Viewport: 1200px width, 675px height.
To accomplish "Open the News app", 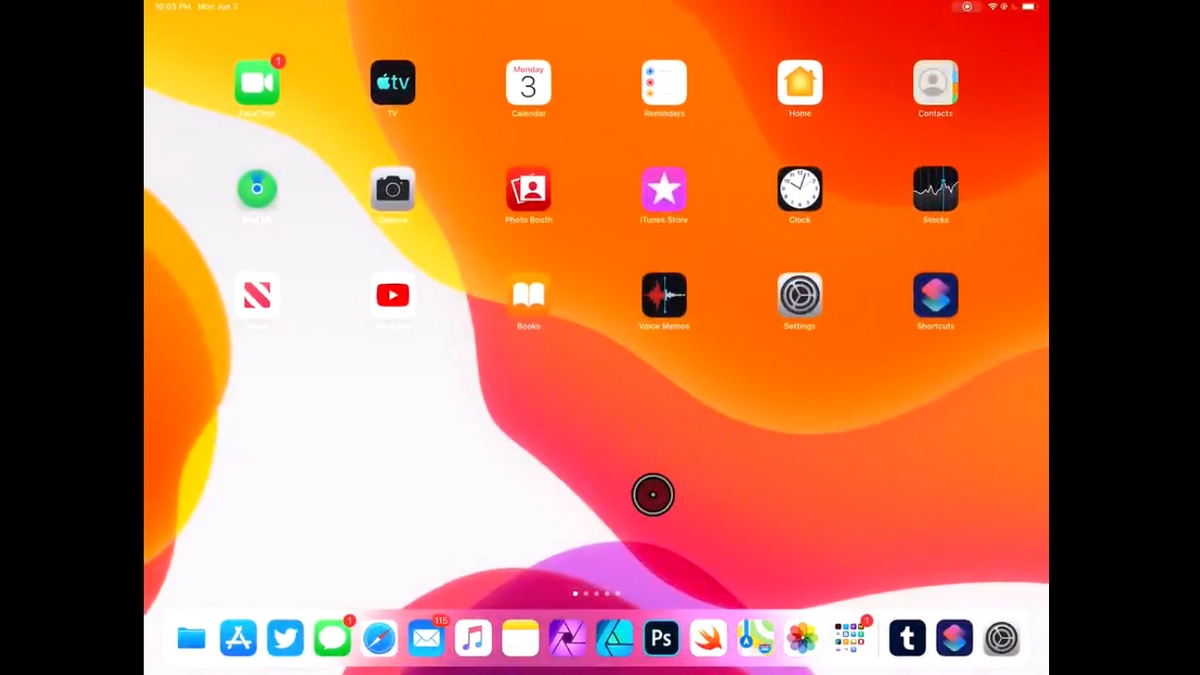I will point(257,295).
